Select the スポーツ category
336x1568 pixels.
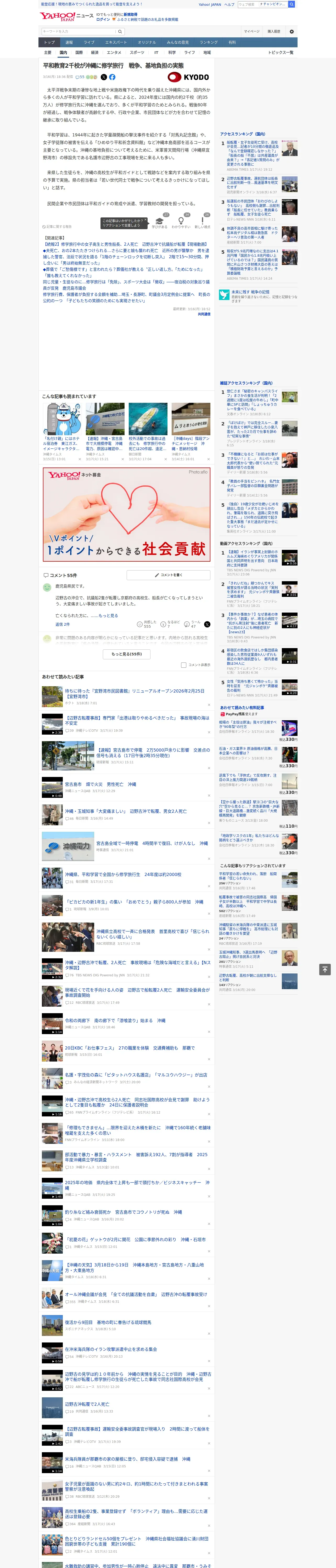137,52
